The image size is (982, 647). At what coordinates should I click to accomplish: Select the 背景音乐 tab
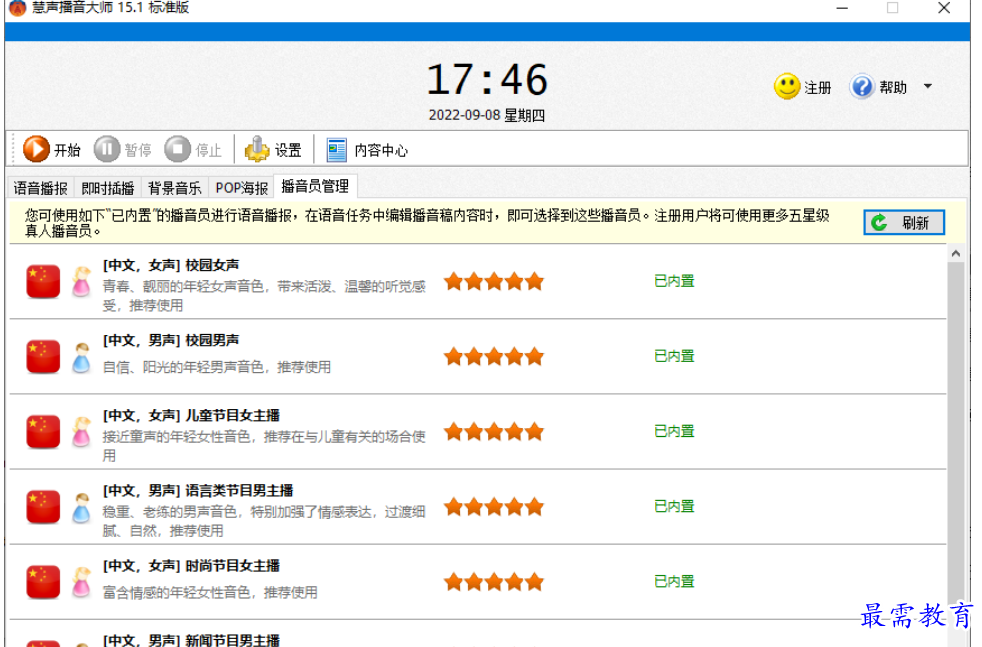[x=175, y=188]
